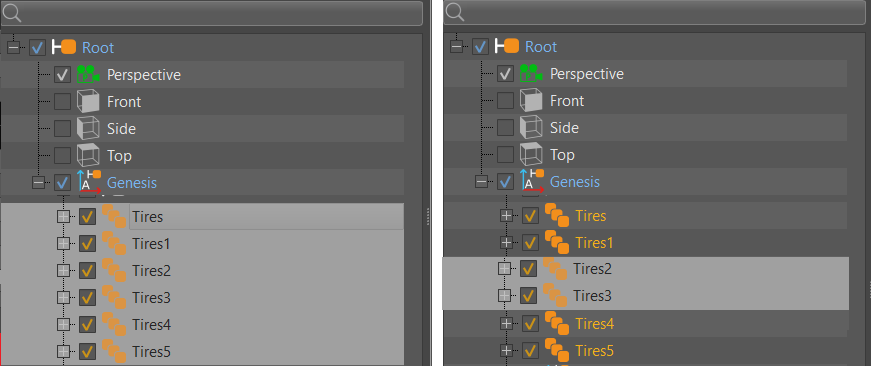Screen dimensions: 871x366
Task: Select the Tires1 label in left panel
Action: [x=151, y=244]
